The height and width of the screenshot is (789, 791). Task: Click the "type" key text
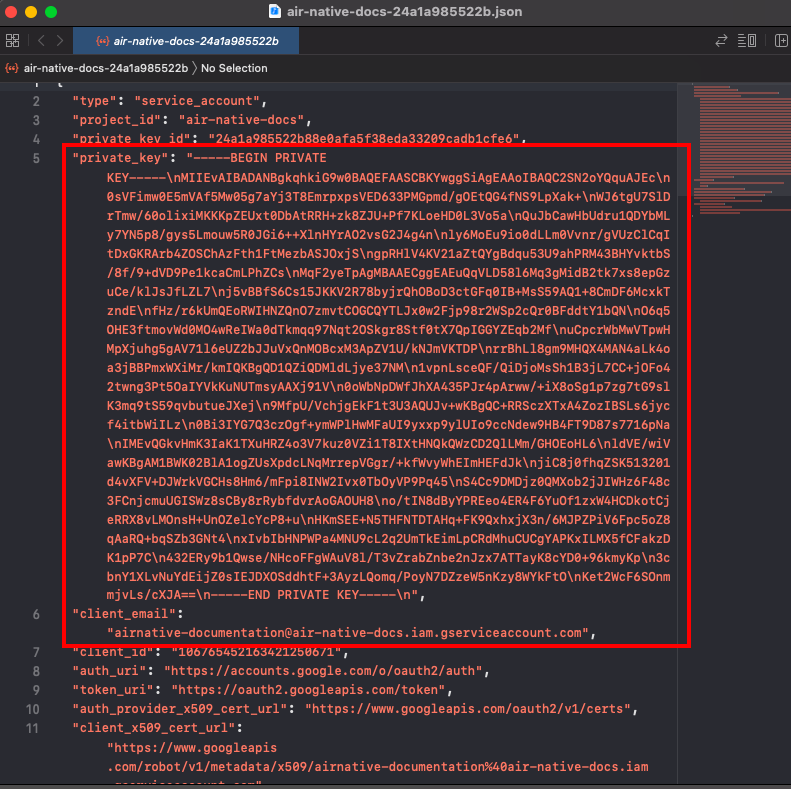(x=94, y=101)
